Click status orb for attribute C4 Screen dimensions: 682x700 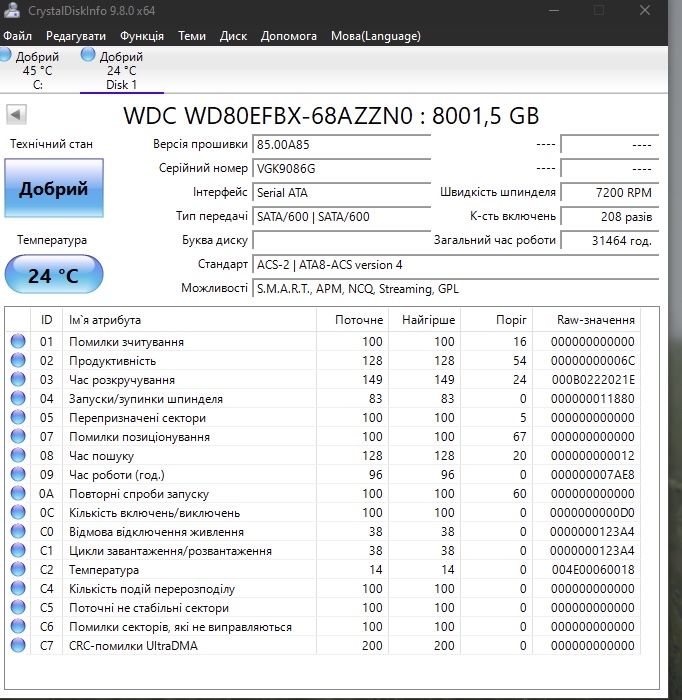pos(18,588)
